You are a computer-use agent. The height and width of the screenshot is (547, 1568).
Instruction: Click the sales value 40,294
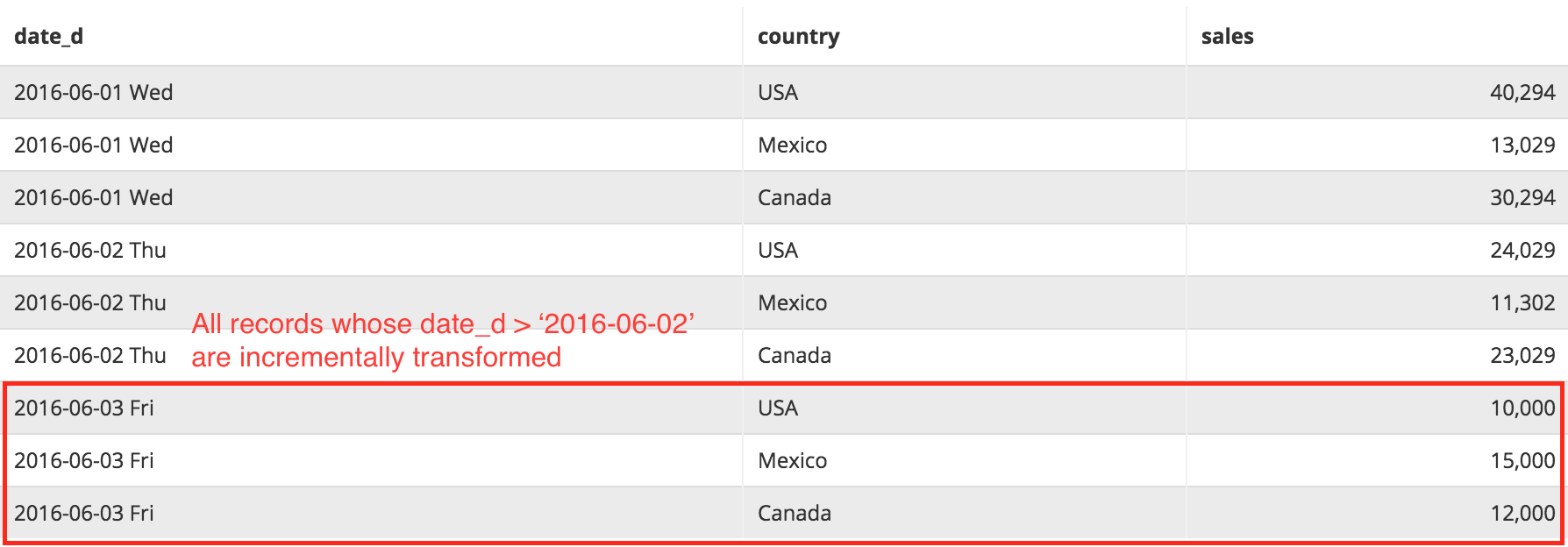tap(1522, 92)
